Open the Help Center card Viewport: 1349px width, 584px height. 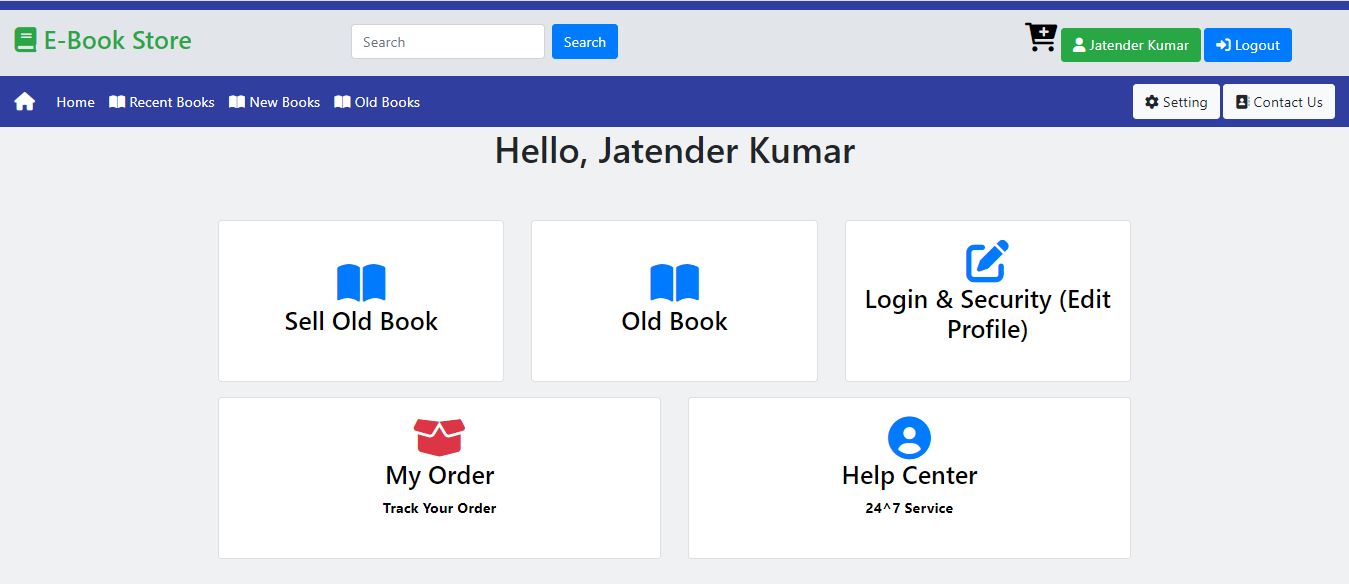[x=909, y=477]
